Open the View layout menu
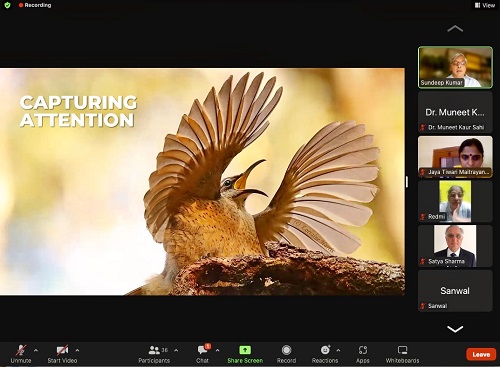The width and height of the screenshot is (500, 367). (x=485, y=5)
